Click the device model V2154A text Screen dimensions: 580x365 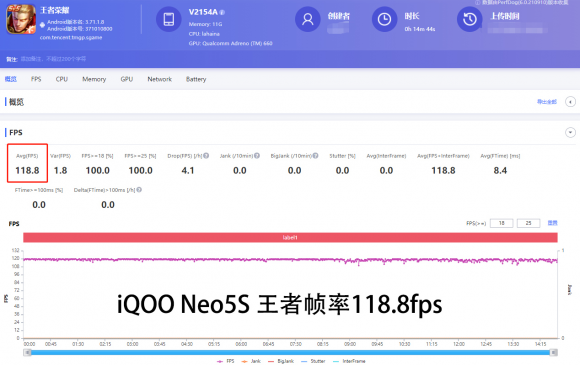coord(203,12)
